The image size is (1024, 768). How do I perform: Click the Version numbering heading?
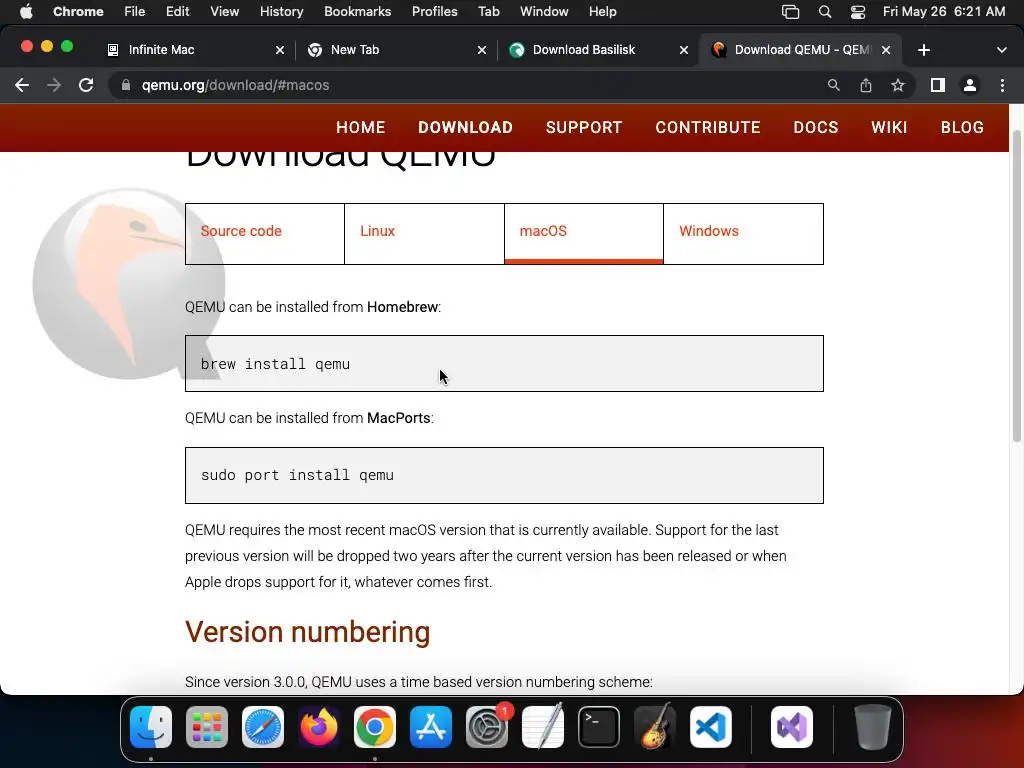(308, 632)
